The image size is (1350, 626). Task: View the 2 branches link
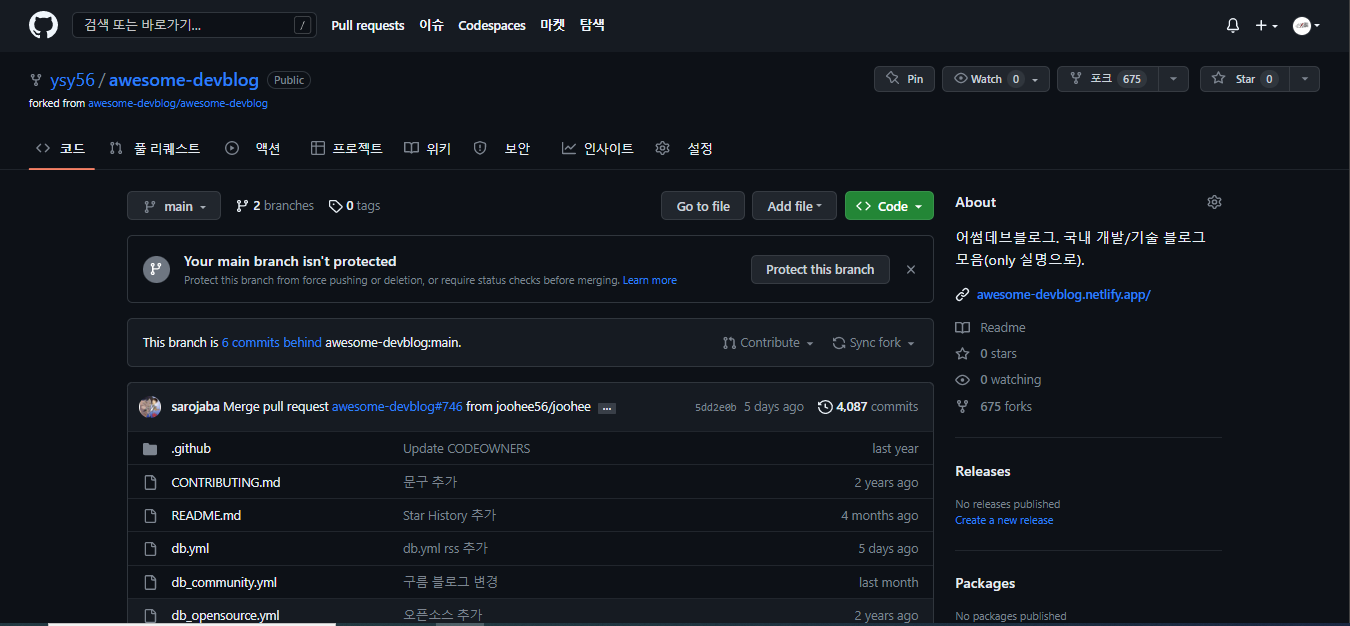point(275,206)
